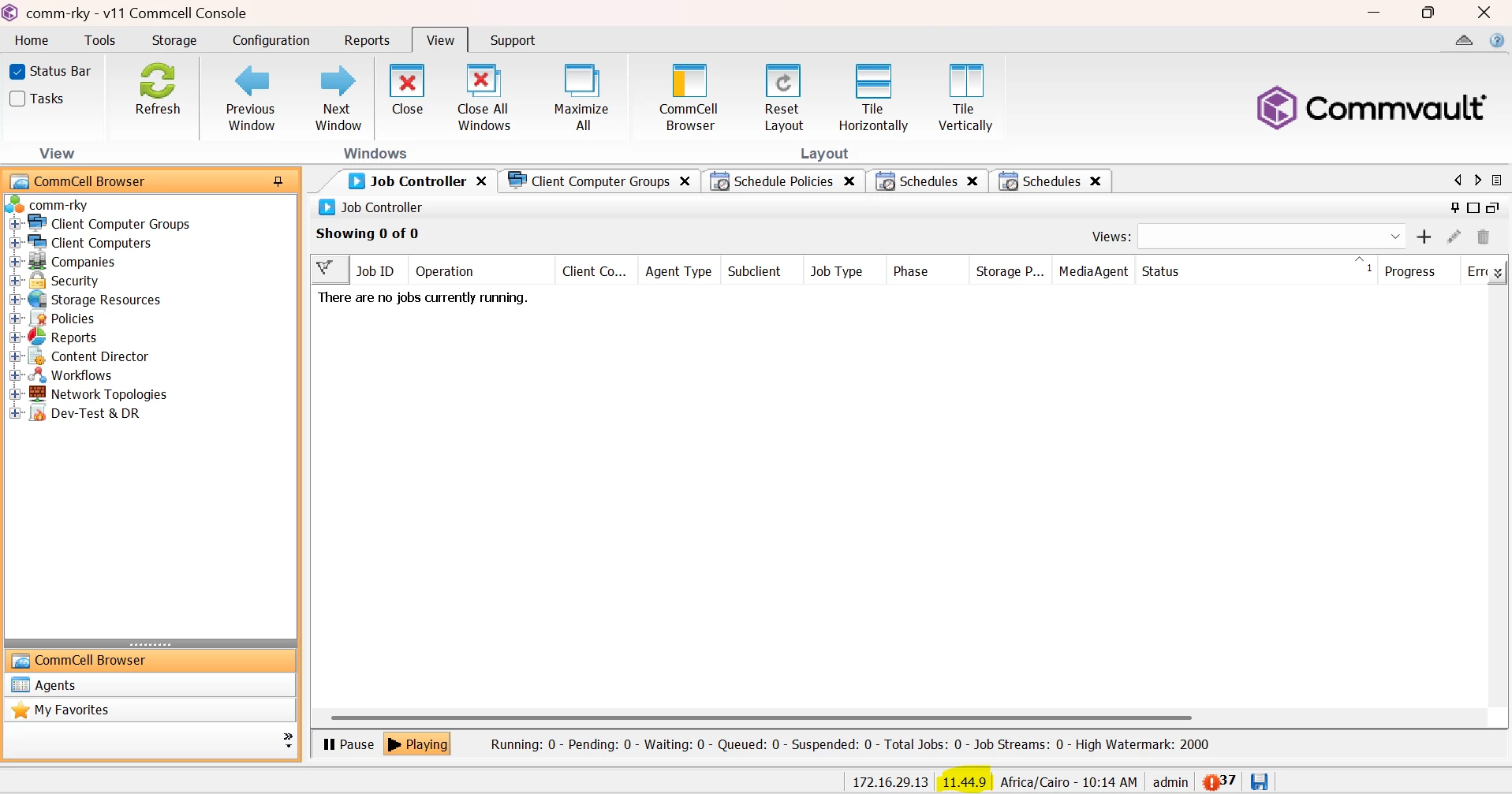
Task: Pin the Job Controller window
Action: point(1455,207)
